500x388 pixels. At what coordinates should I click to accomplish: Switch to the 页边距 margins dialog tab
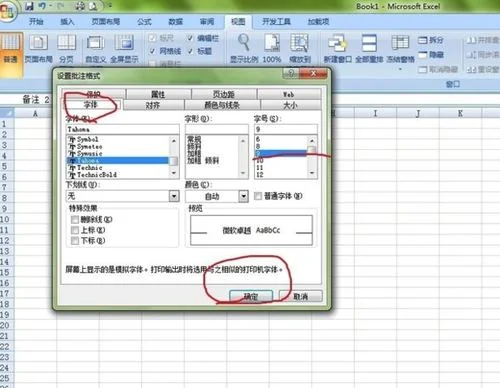[223, 94]
